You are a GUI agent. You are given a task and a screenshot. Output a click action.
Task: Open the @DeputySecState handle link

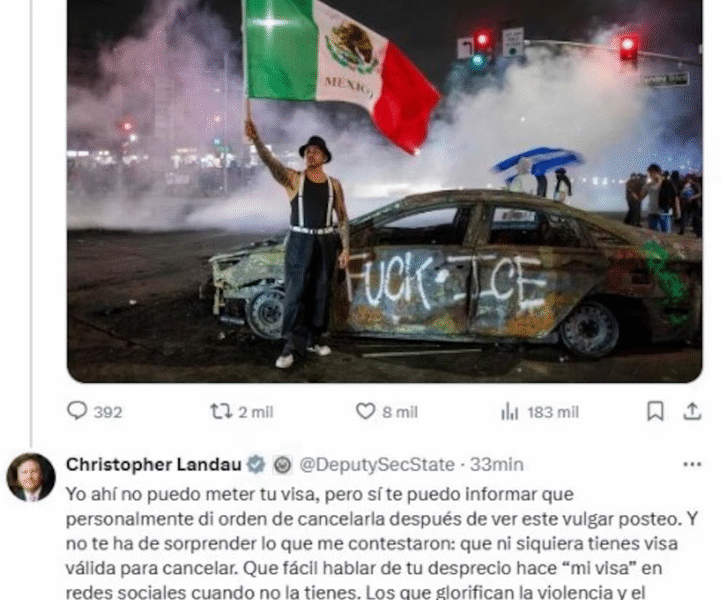point(377,464)
